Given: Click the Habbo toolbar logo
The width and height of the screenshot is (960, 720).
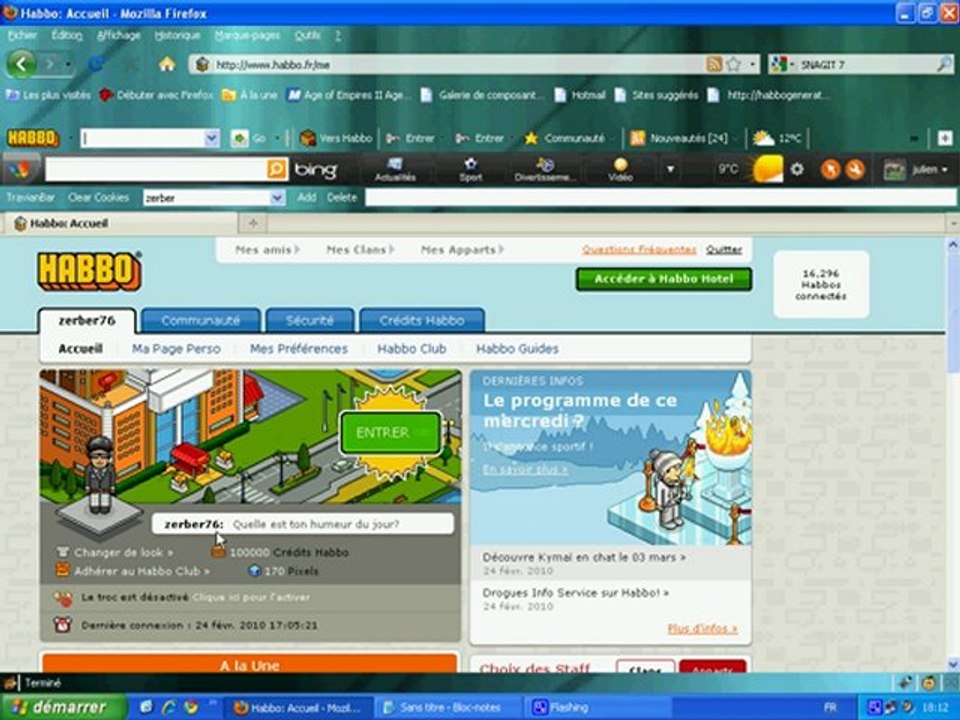Looking at the screenshot, I should point(33,138).
